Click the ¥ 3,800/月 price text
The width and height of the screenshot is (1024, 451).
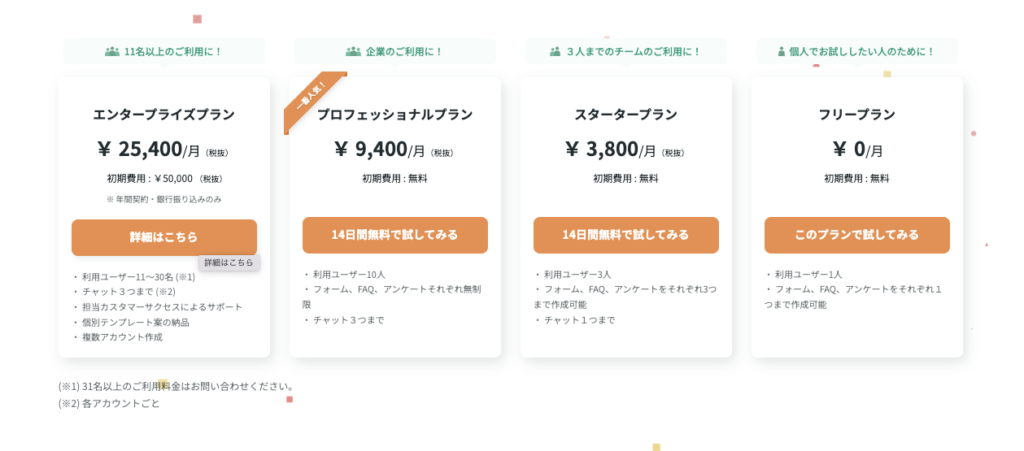tap(612, 150)
